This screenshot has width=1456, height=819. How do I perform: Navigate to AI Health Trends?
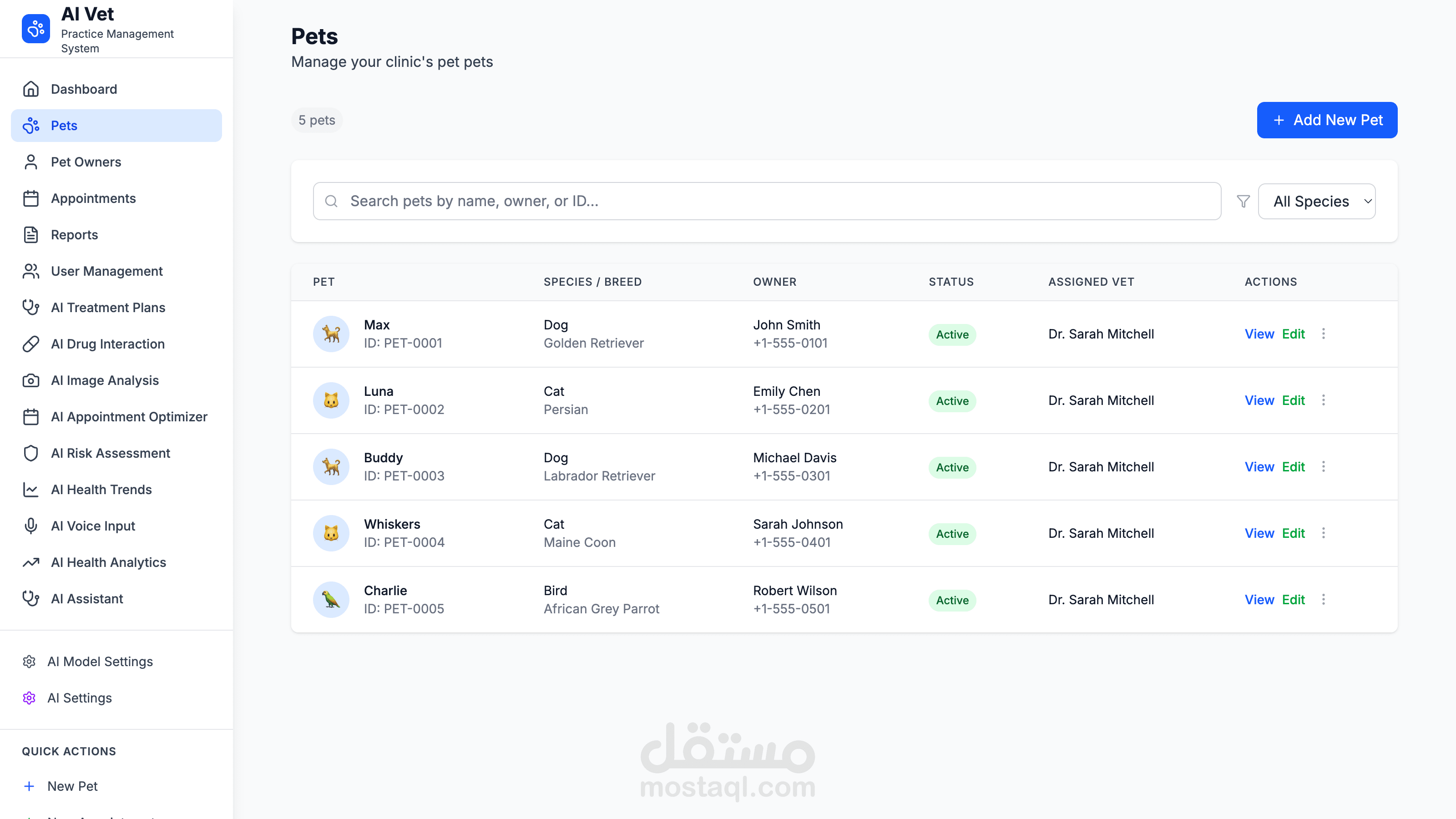101,490
